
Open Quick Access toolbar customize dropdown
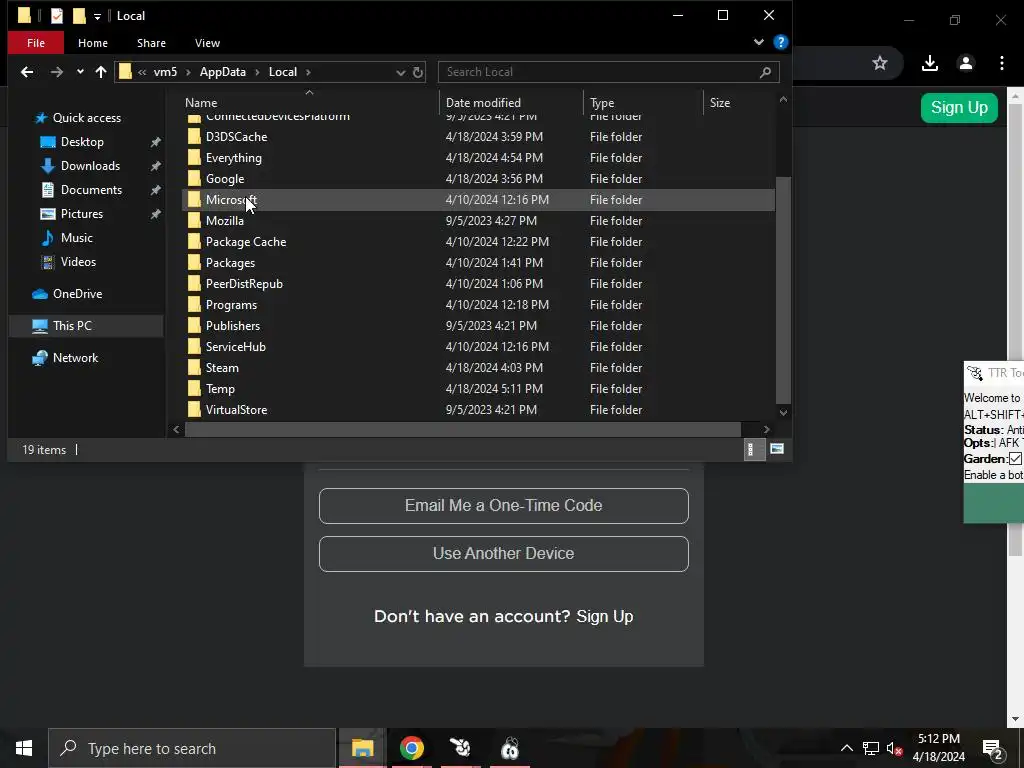click(x=97, y=16)
